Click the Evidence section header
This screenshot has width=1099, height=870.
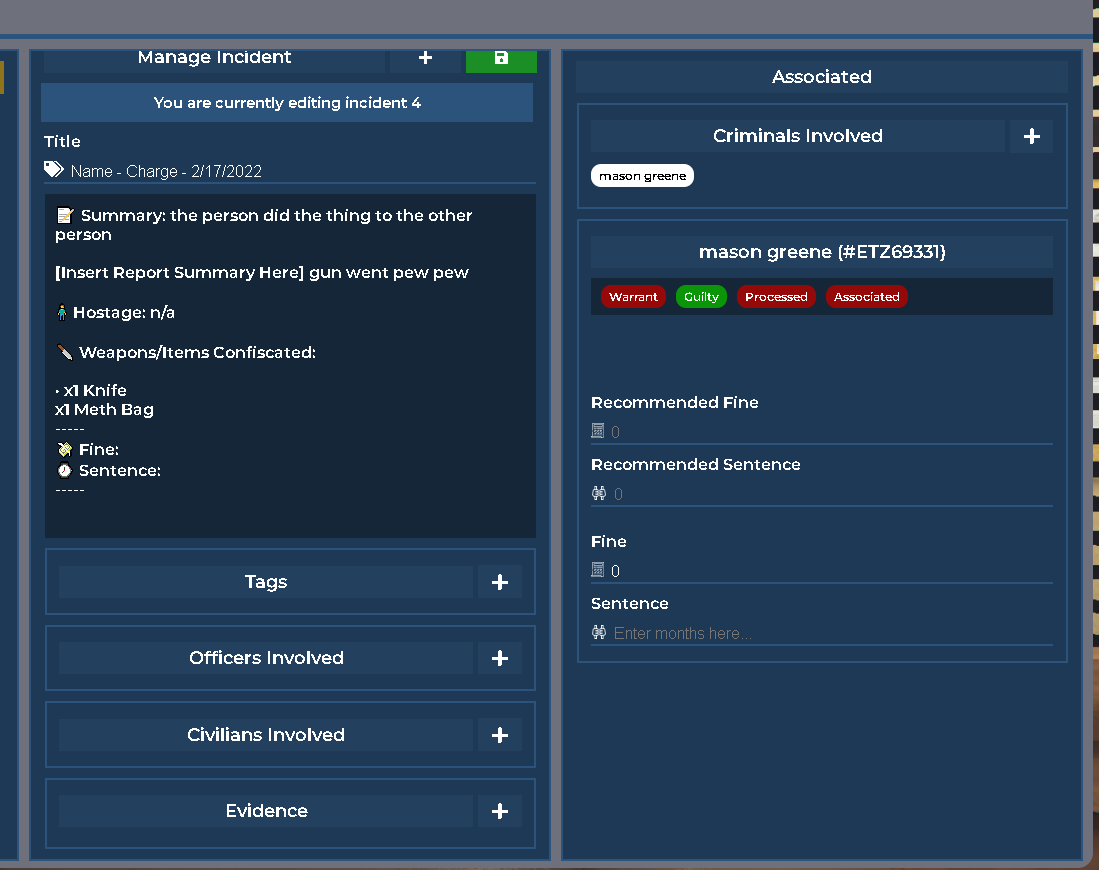266,811
